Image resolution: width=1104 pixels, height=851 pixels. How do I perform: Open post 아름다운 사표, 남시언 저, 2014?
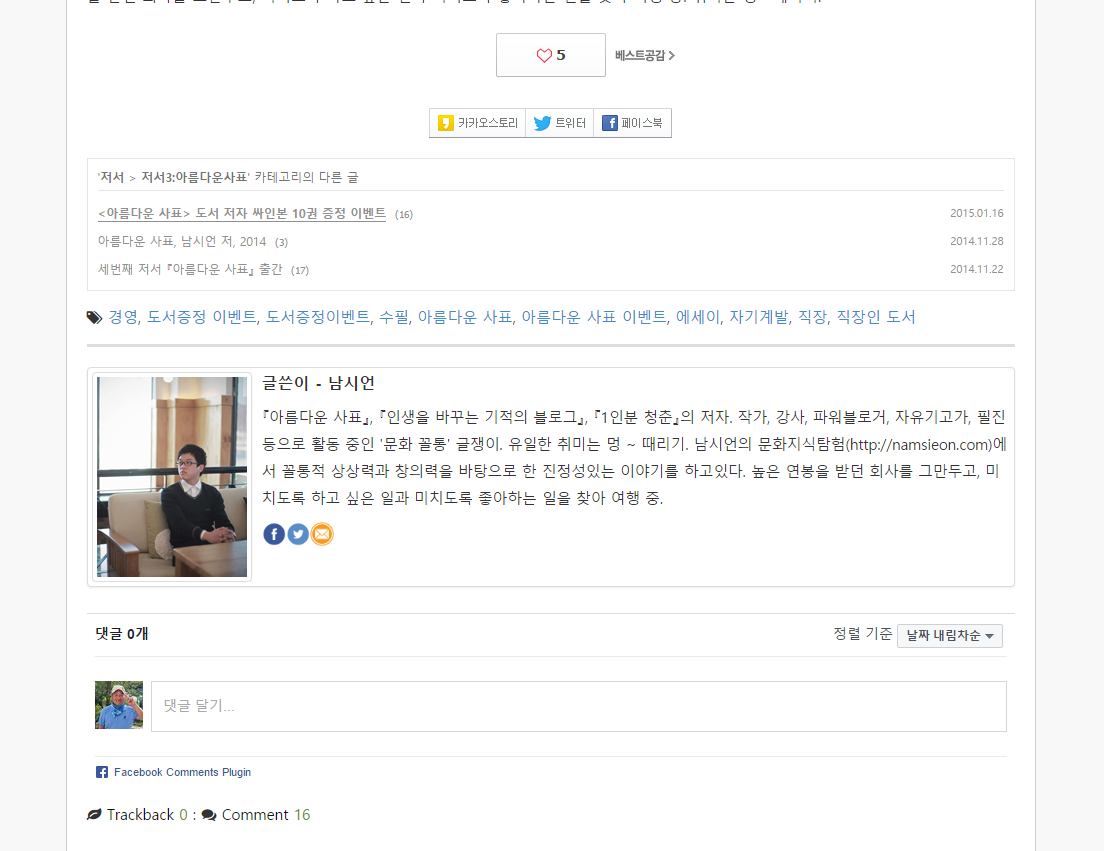coord(182,241)
